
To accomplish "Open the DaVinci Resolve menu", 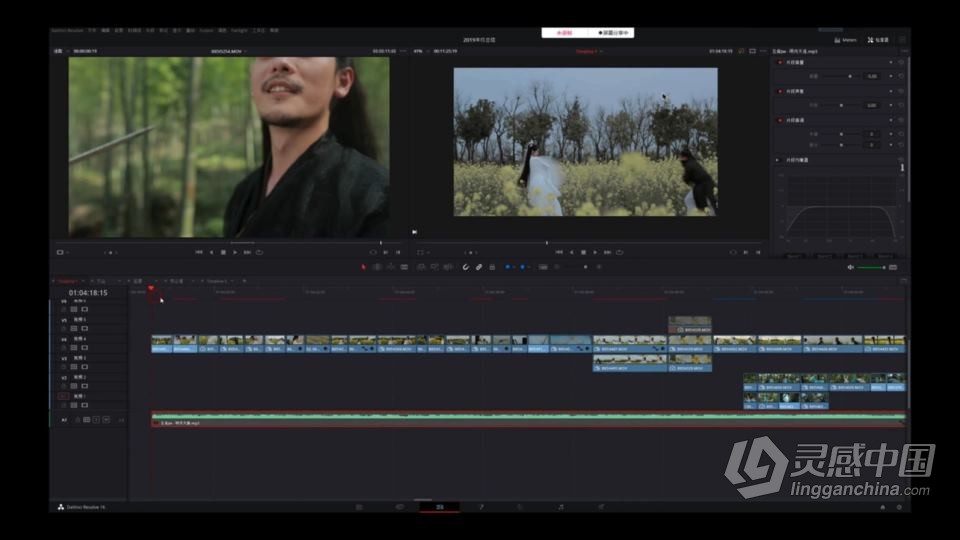I will tap(67, 31).
